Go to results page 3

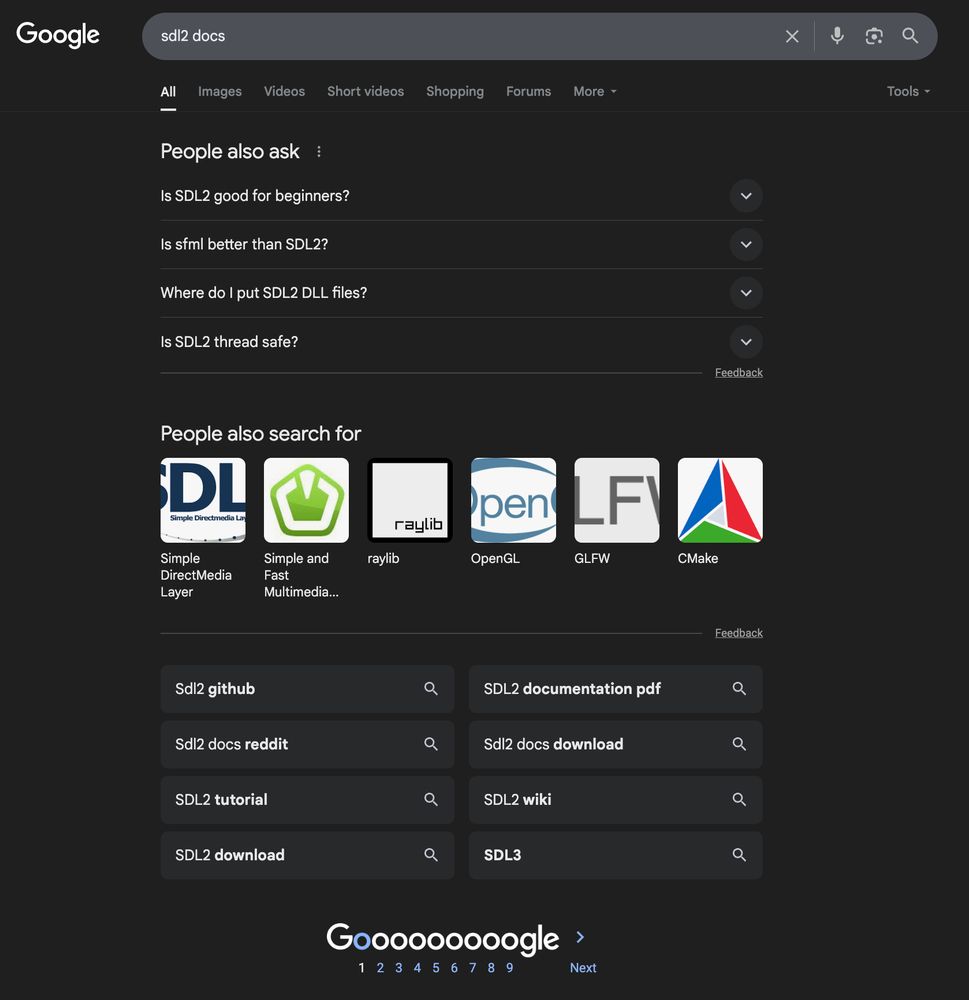pos(399,967)
